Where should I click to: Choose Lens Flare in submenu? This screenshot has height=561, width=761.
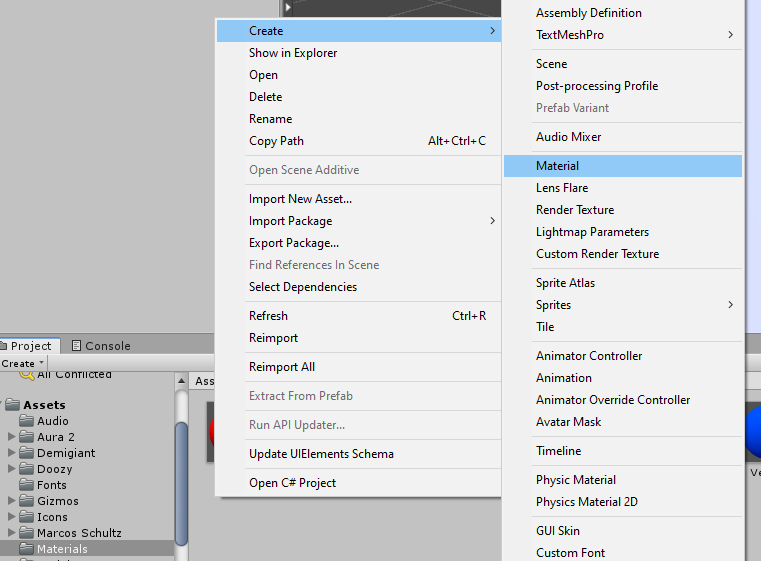pyautogui.click(x=623, y=188)
